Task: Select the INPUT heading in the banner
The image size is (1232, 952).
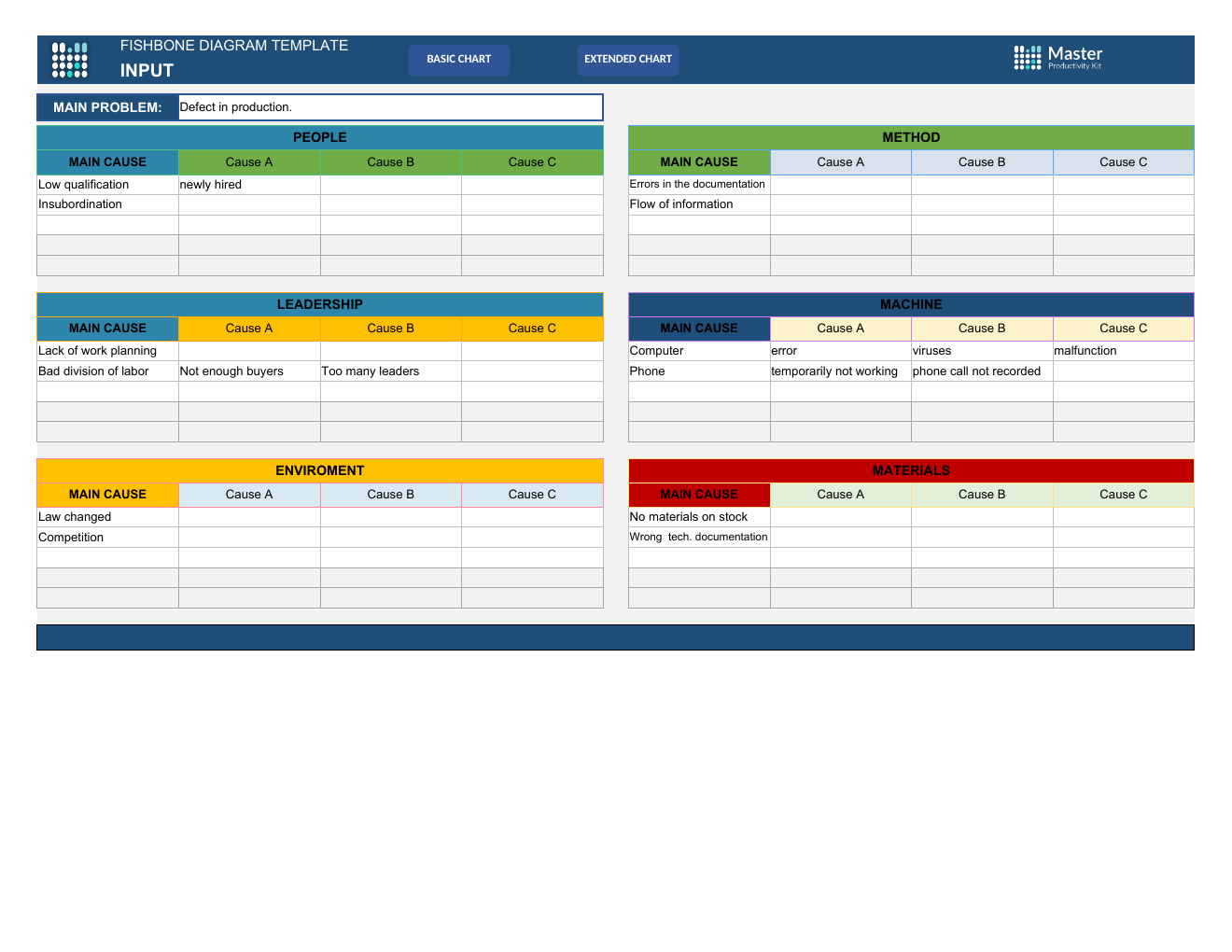Action: click(147, 71)
